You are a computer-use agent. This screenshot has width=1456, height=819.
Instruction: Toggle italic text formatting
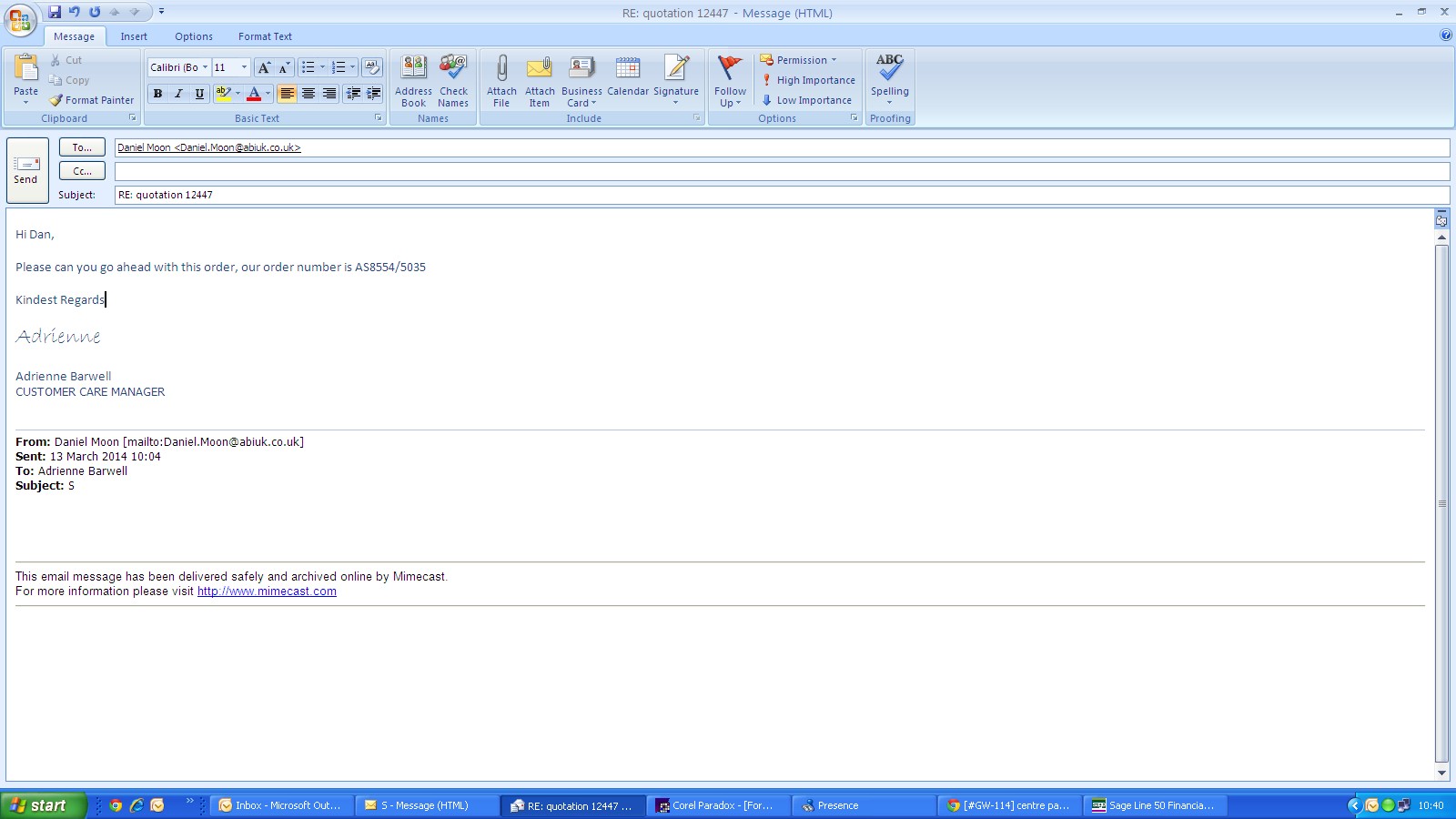coord(178,94)
